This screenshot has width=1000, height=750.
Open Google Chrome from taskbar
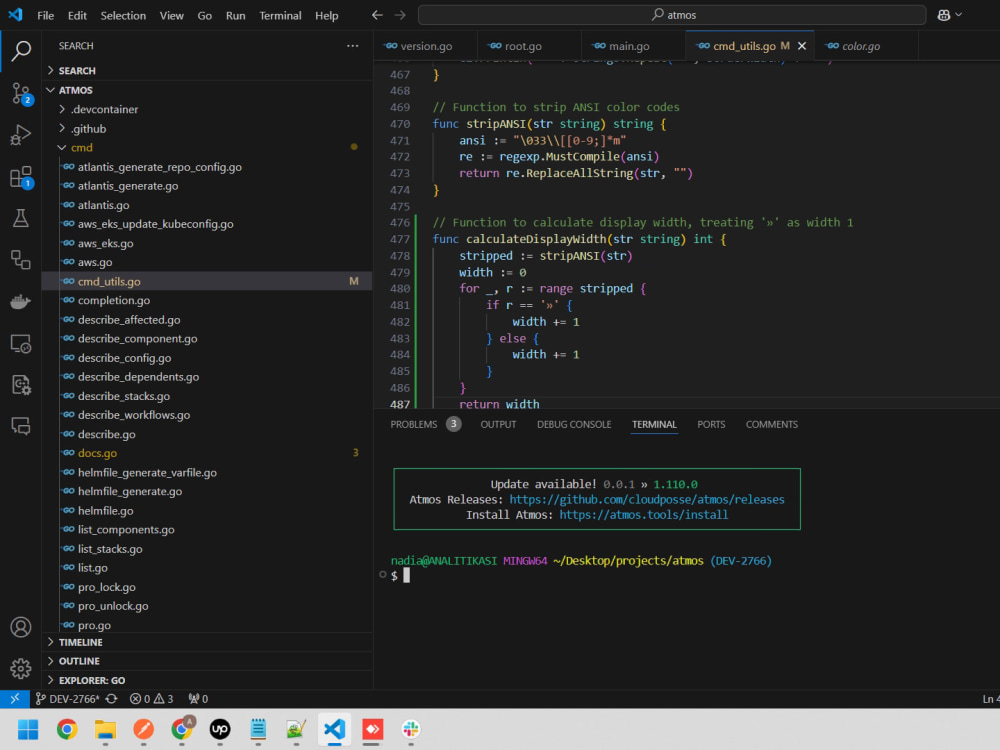tap(67, 729)
